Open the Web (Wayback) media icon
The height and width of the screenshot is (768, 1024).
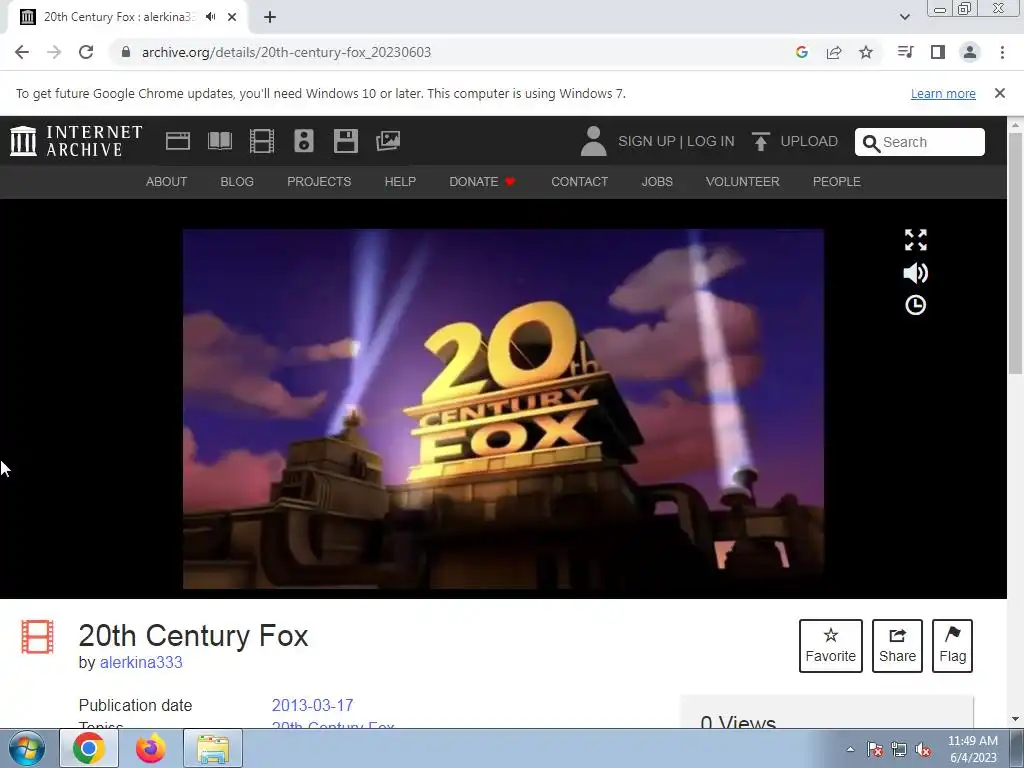tap(178, 141)
